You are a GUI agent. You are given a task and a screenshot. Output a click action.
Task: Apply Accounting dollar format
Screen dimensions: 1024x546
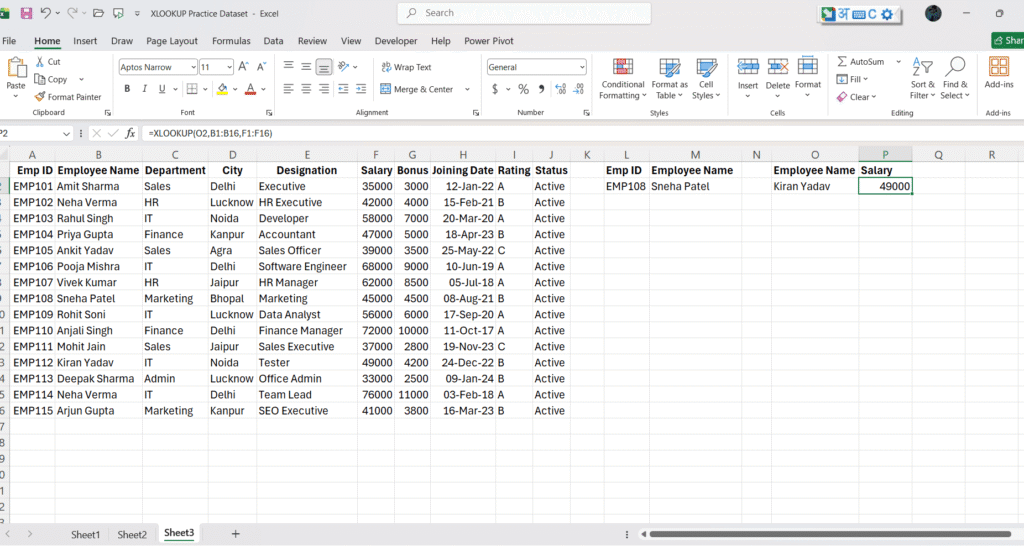coord(495,89)
